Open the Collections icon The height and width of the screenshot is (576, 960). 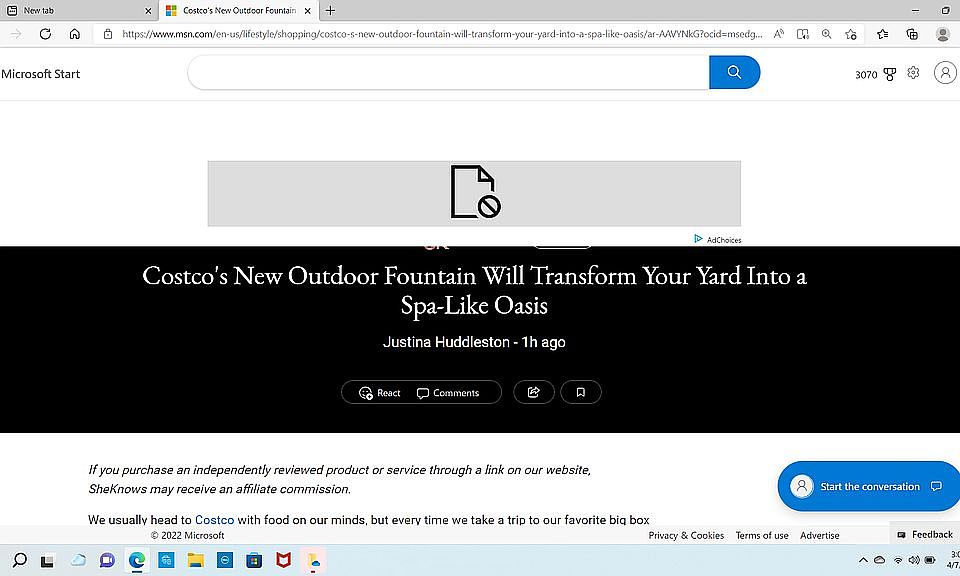(x=912, y=34)
